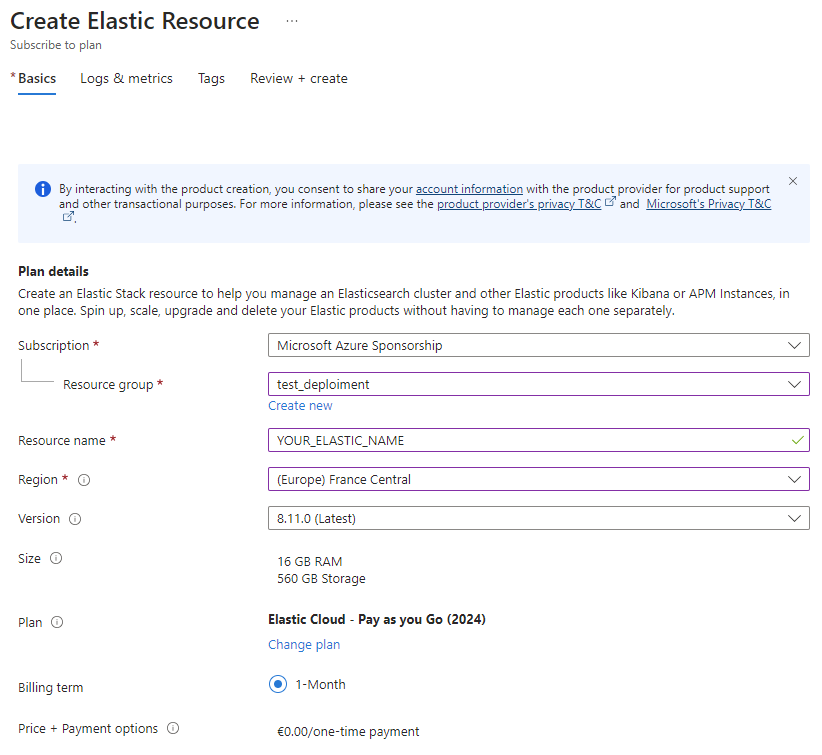Open the Microsoft's Privacy T&C link
Image resolution: width=822 pixels, height=755 pixels.
pyautogui.click(x=709, y=204)
